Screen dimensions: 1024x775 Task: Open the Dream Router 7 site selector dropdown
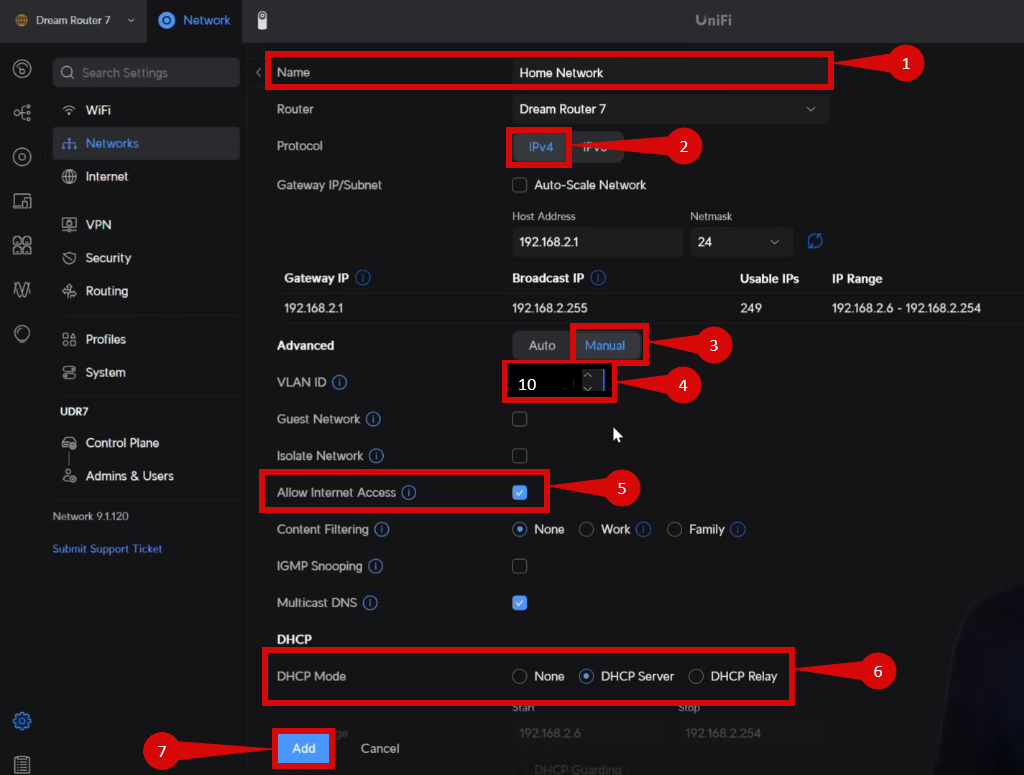(x=74, y=20)
